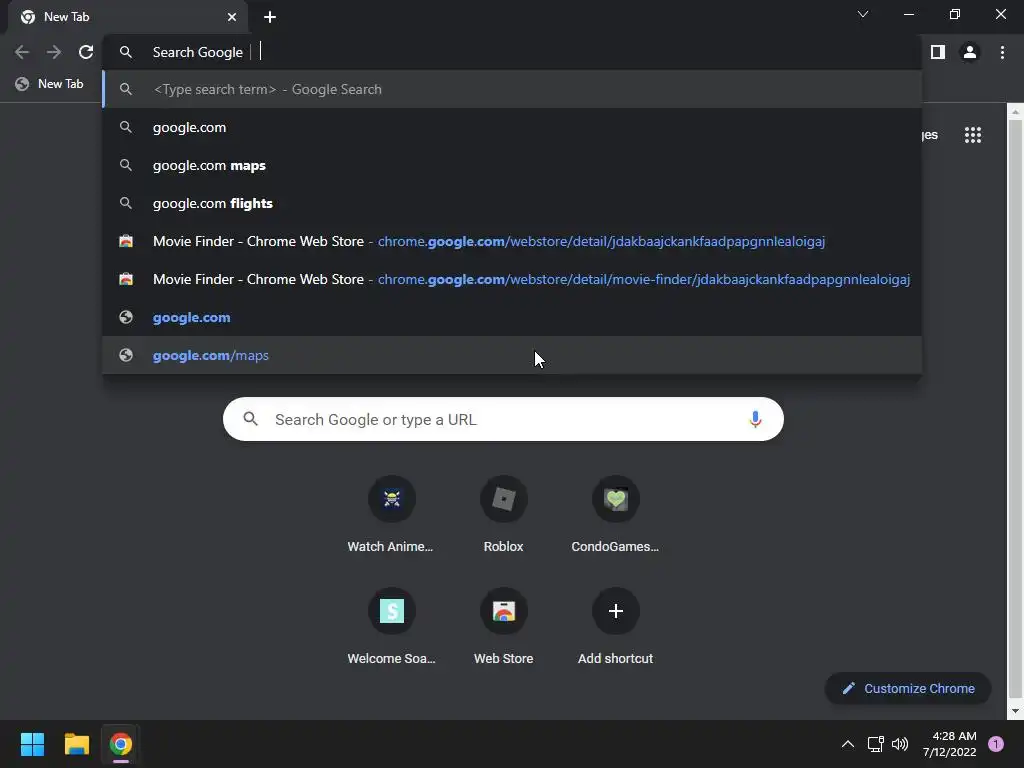Close the New Tab tab

[x=232, y=17]
